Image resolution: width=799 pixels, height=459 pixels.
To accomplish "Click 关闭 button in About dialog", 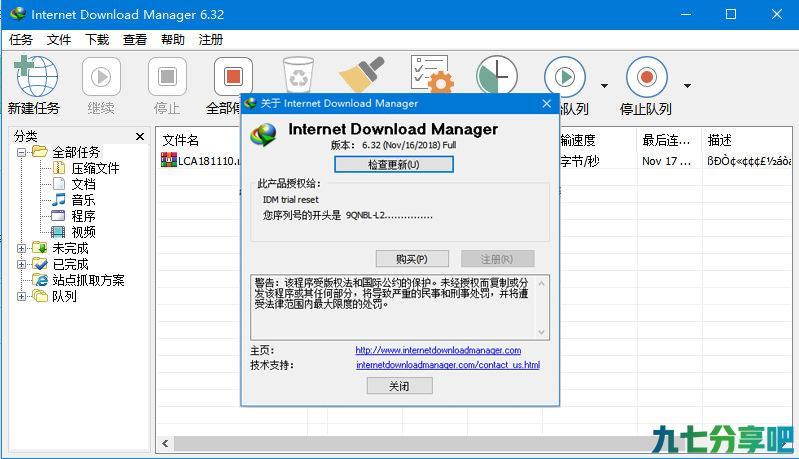I will tap(400, 386).
